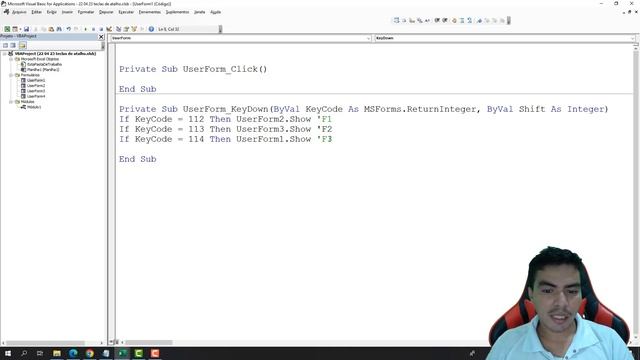Collapse the VBAProject root node
This screenshot has height=360, width=640.
point(4,53)
